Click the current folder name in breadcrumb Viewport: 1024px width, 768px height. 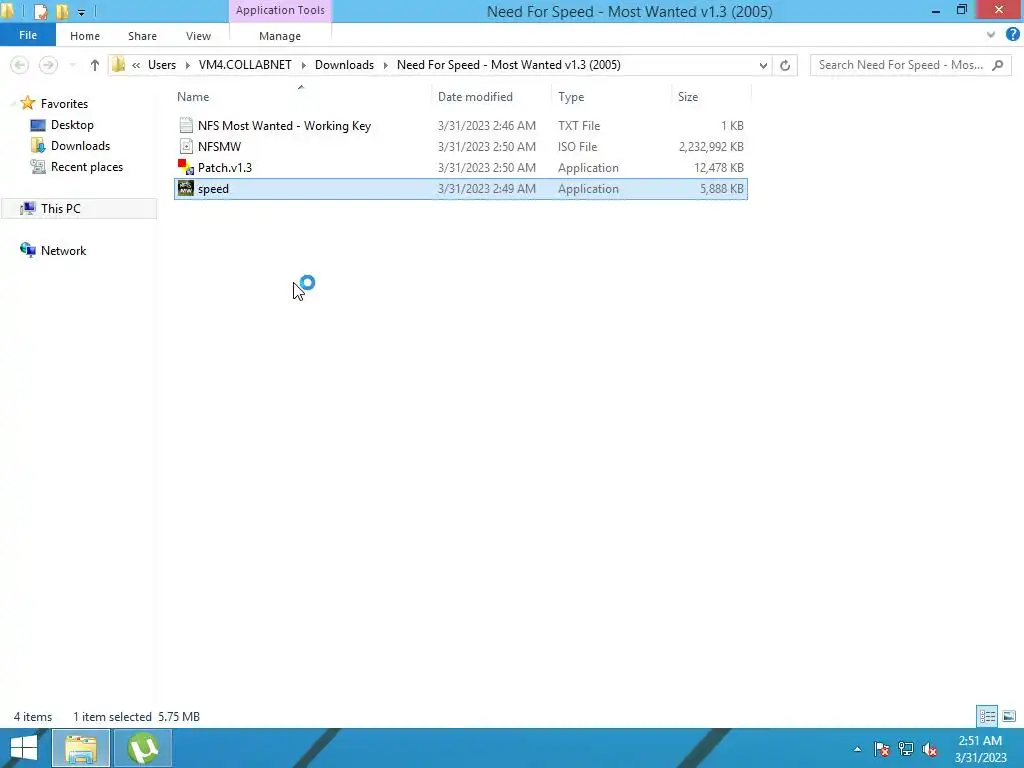[509, 65]
